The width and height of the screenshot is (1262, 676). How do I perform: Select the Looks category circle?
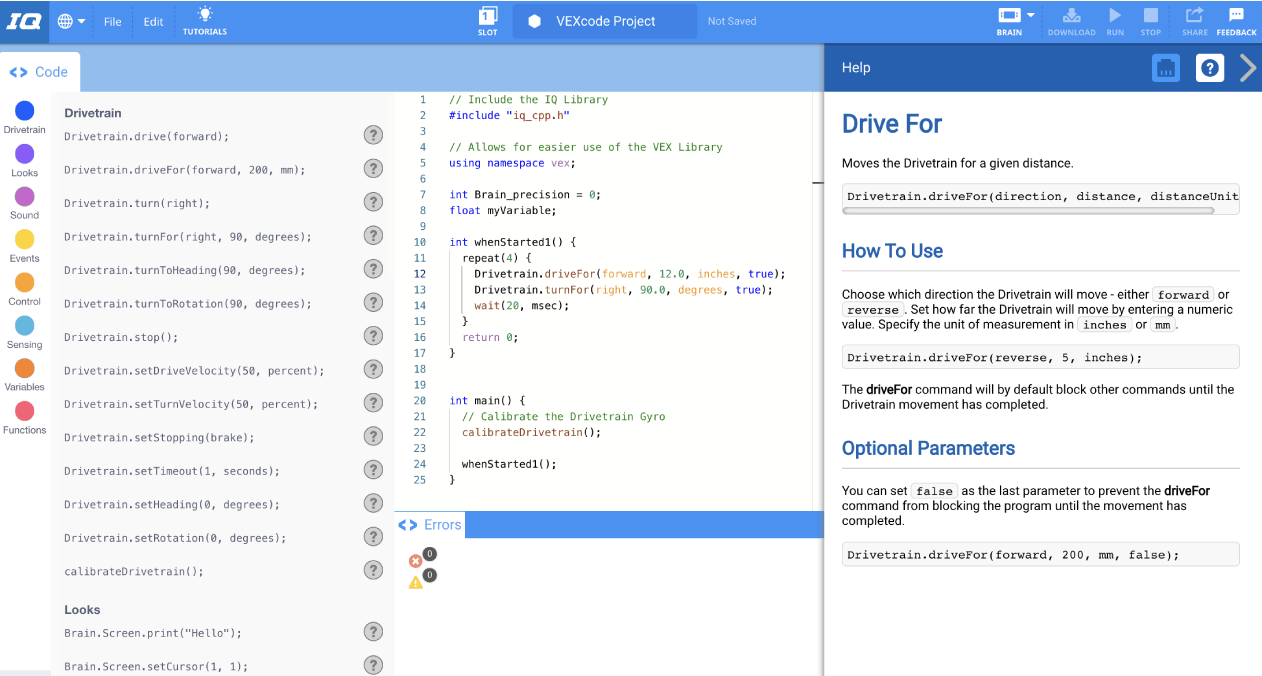24,154
